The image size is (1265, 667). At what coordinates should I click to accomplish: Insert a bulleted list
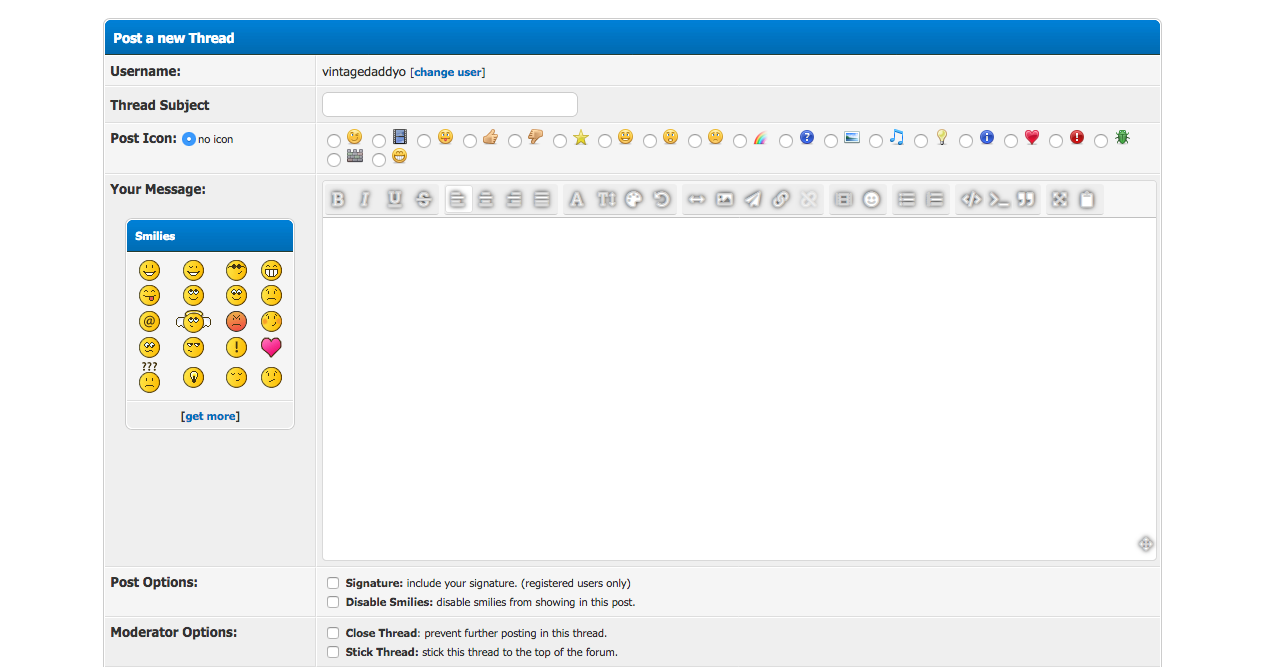[907, 199]
